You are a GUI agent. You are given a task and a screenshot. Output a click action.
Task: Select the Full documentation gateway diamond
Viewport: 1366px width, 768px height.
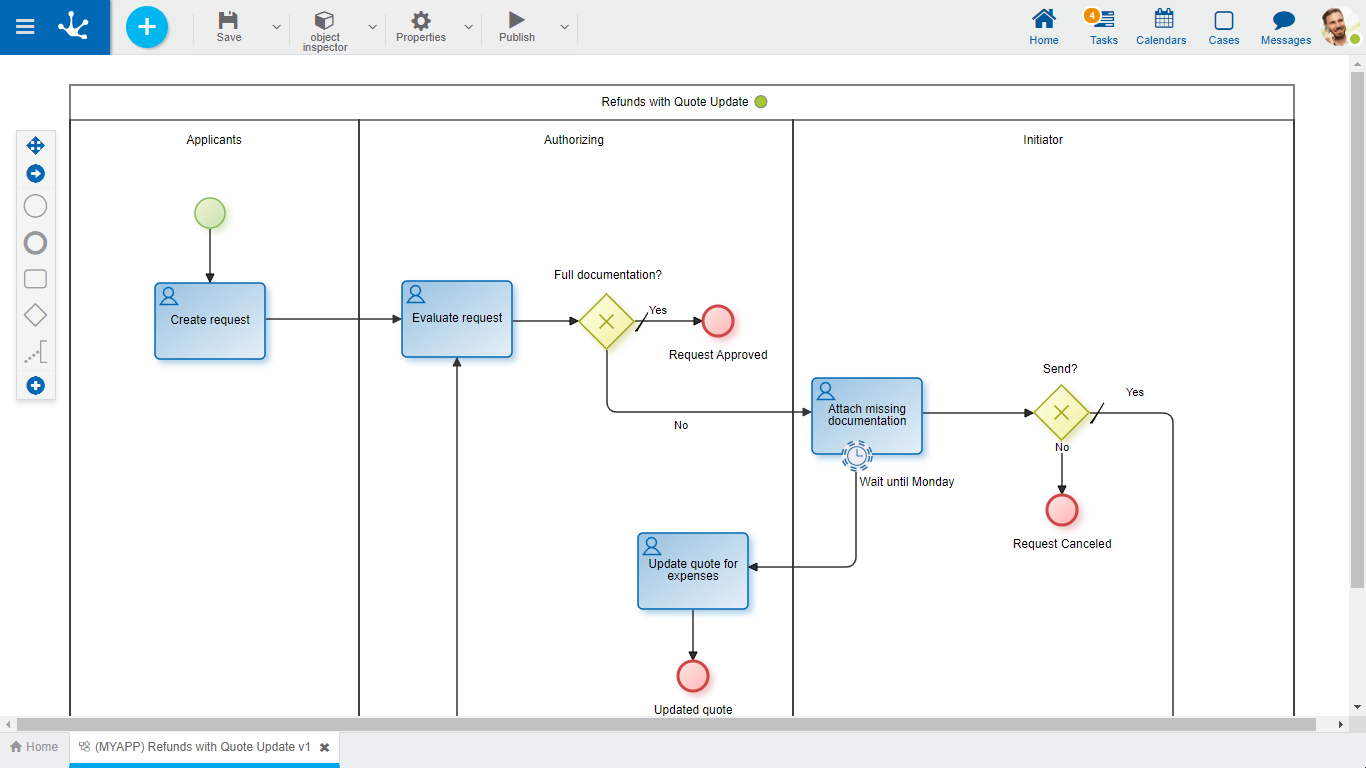pyautogui.click(x=607, y=322)
